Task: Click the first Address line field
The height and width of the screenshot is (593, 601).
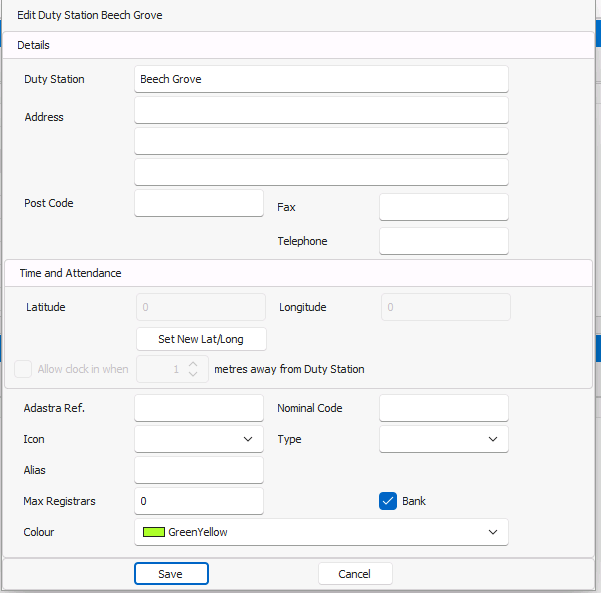Action: pyautogui.click(x=320, y=110)
